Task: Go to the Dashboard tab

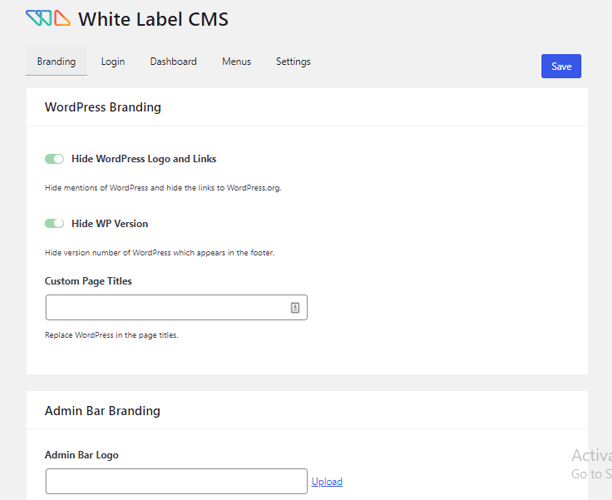Action: pos(173,62)
